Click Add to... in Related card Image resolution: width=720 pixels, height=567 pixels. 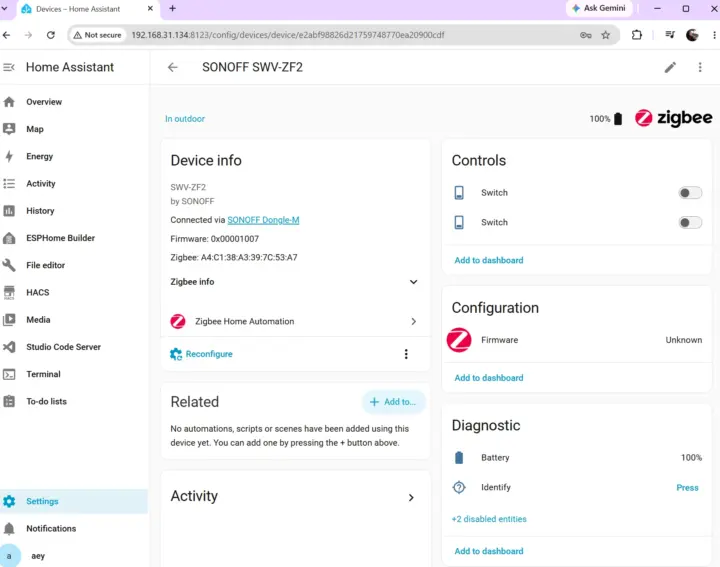(x=394, y=402)
